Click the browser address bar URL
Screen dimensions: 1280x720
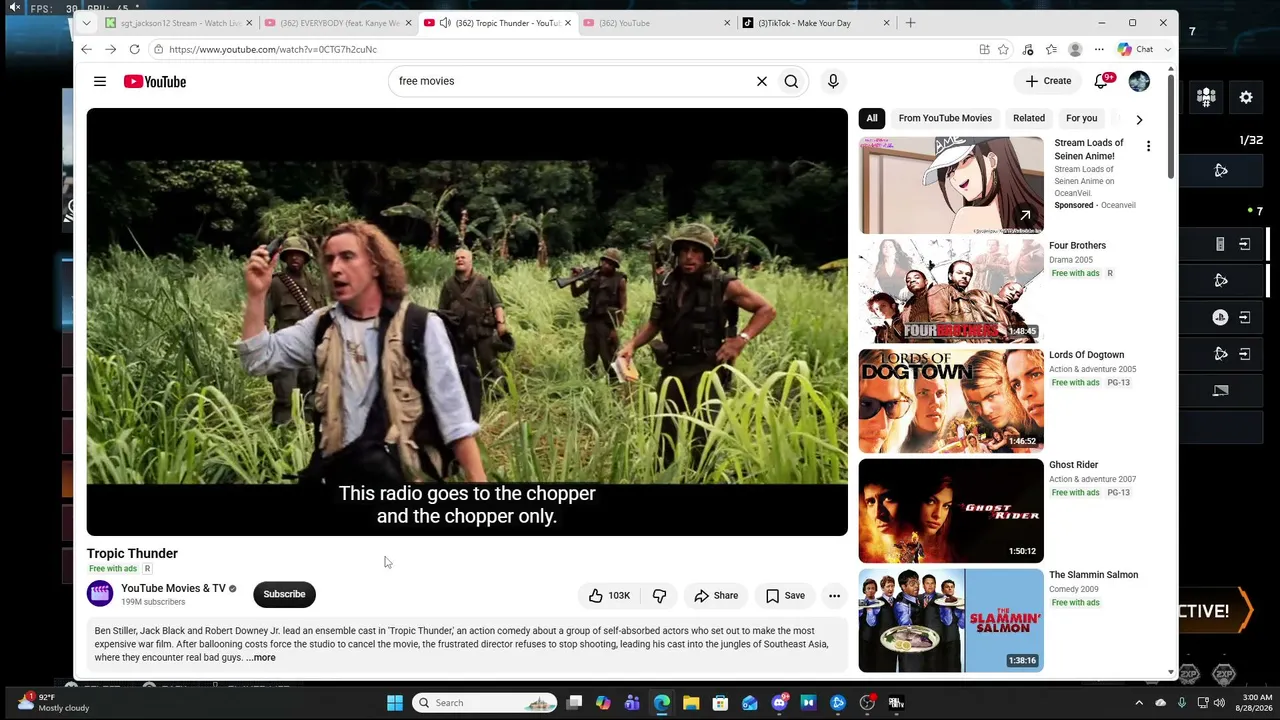pos(273,49)
